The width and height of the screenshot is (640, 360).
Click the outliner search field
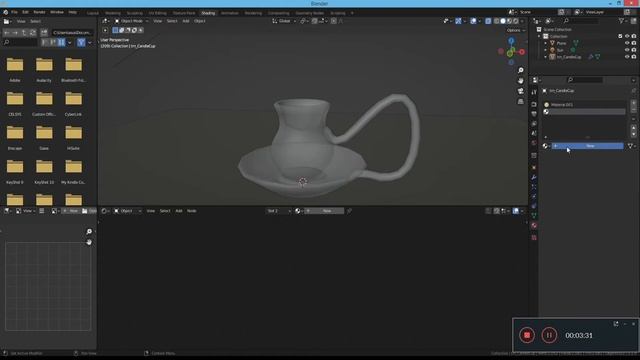(581, 21)
